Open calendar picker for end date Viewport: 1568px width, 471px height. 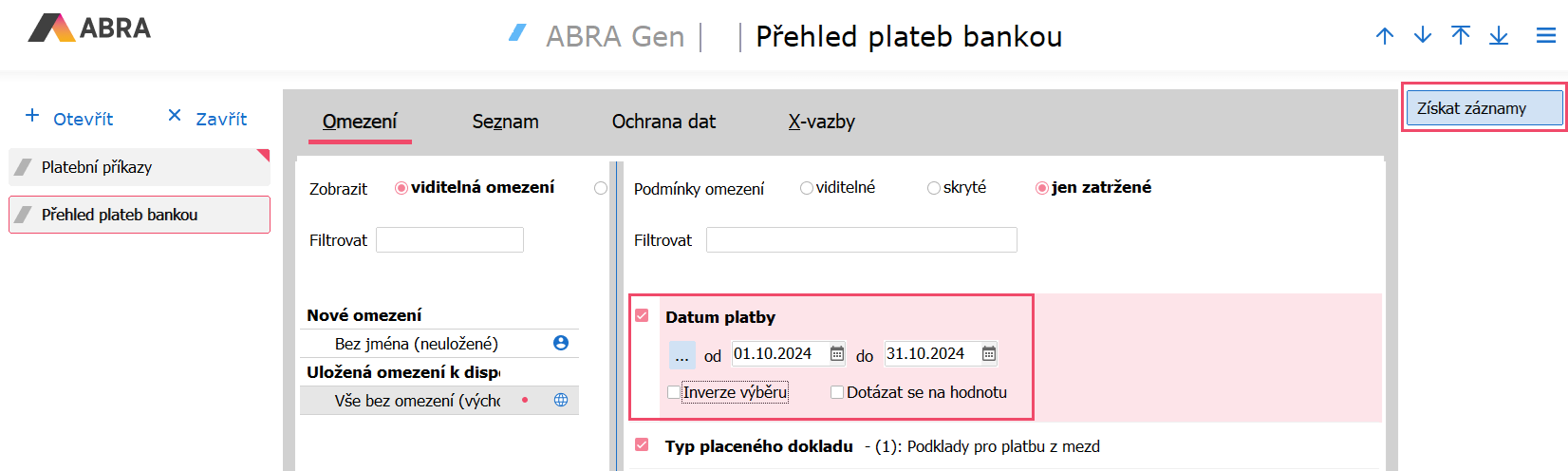[x=989, y=353]
